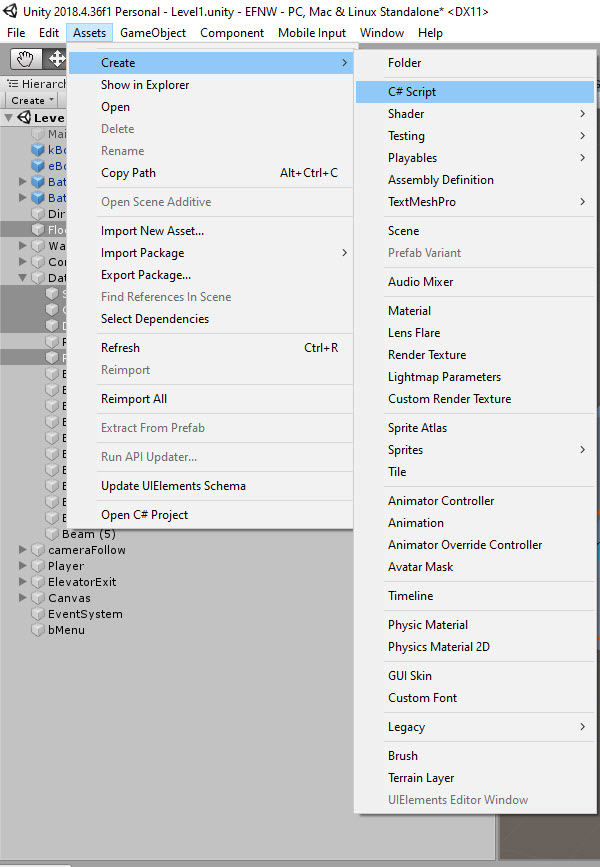Choose C# Script from Create submenu
The image size is (600, 867).
coord(412,92)
